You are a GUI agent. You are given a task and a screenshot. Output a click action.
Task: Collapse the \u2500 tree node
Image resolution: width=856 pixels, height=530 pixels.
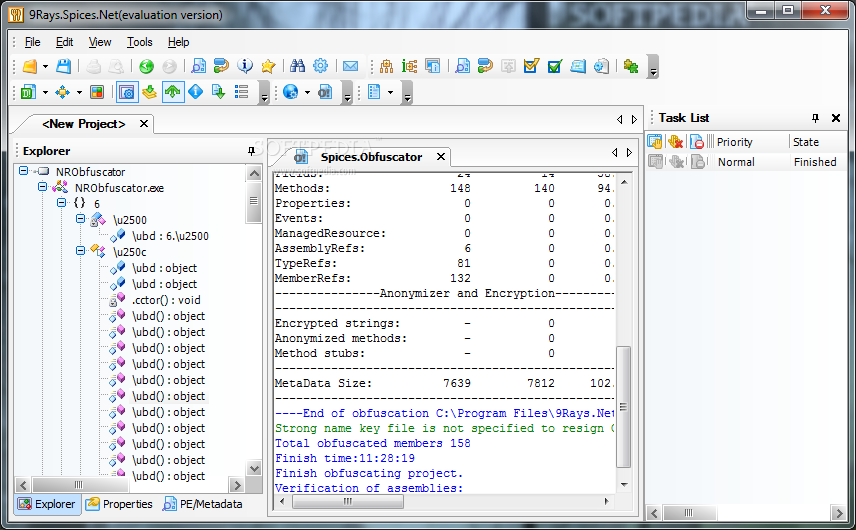click(x=80, y=218)
